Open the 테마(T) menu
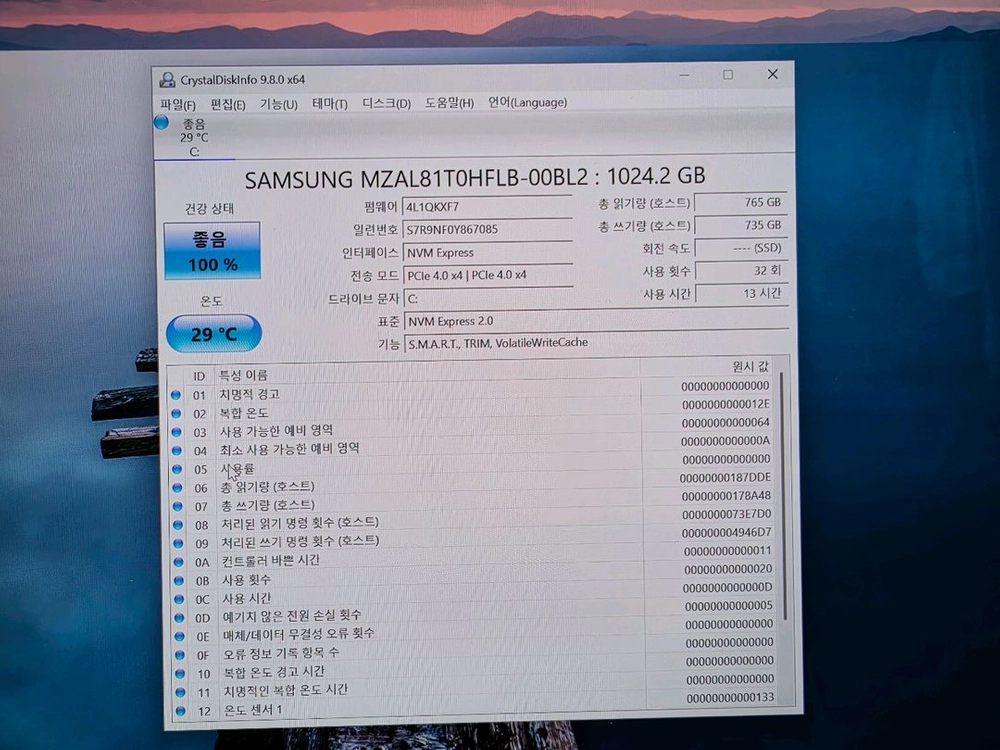This screenshot has height=750, width=1000. coord(330,103)
